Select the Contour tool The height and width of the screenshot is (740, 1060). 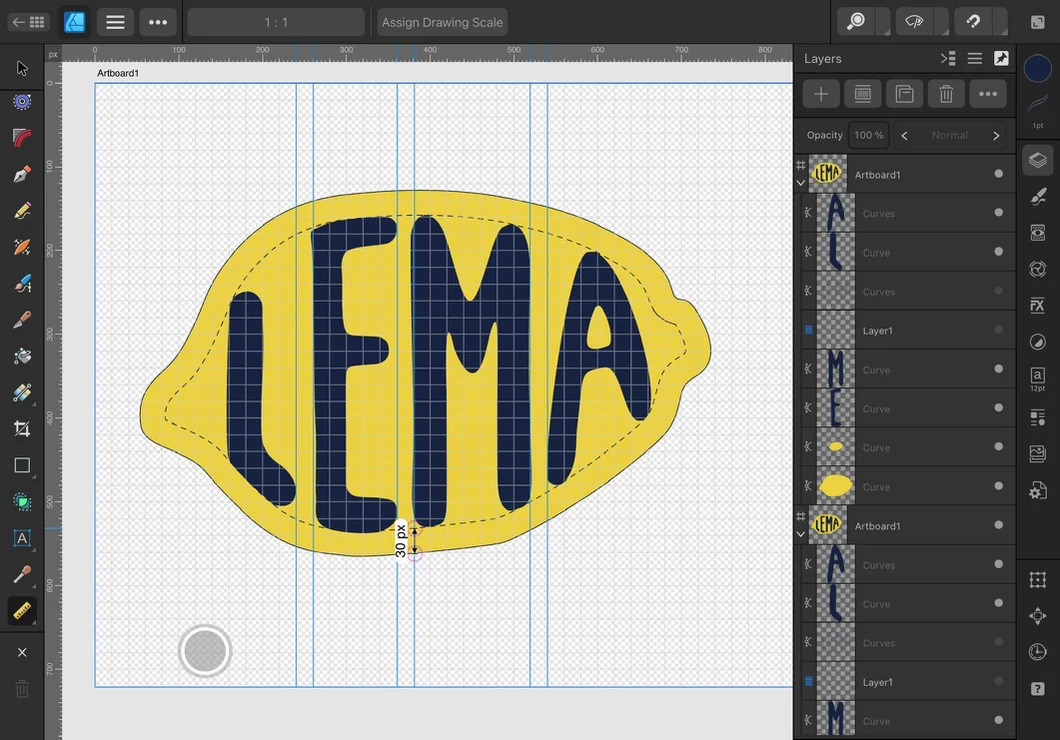pyautogui.click(x=22, y=102)
